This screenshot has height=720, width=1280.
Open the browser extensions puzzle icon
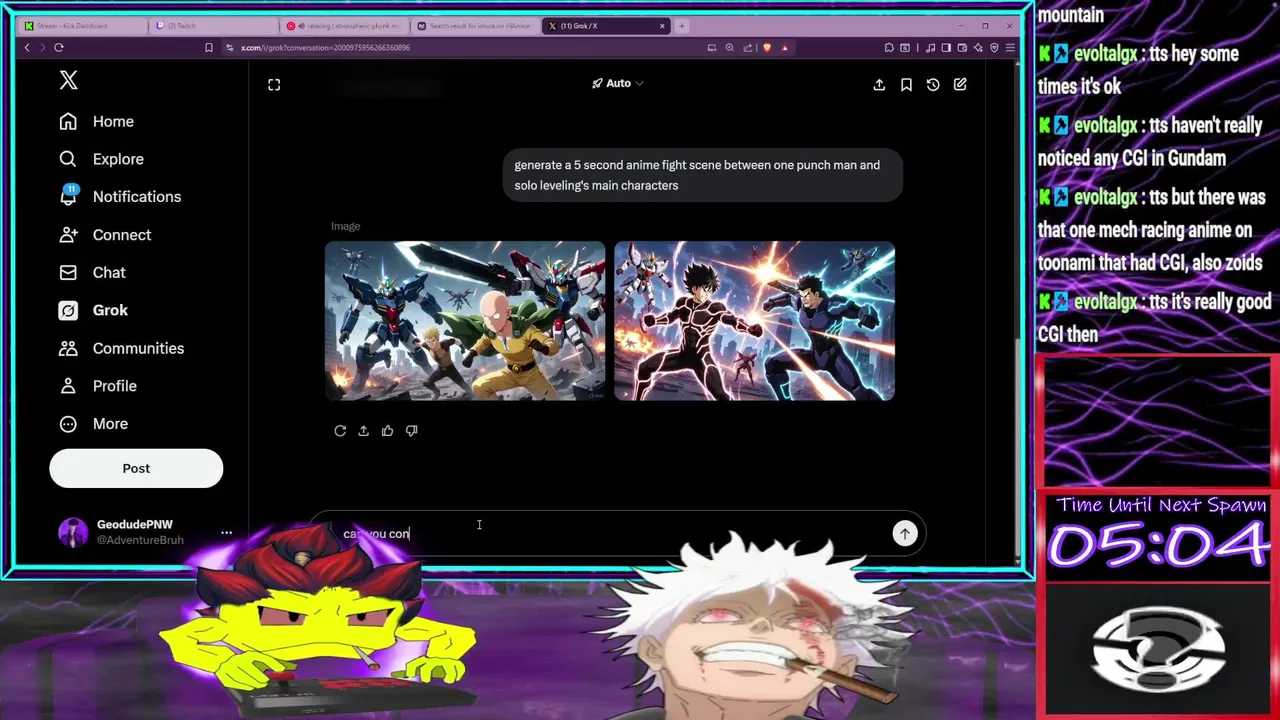pyautogui.click(x=889, y=47)
